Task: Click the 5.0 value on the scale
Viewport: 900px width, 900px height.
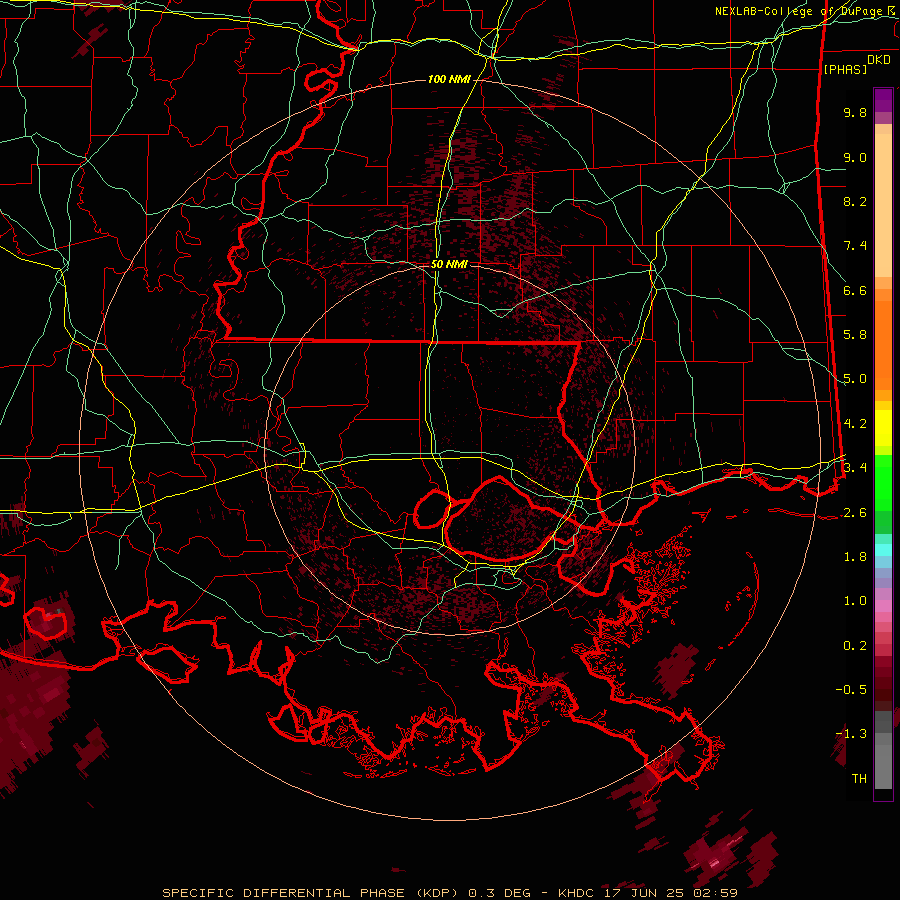Action: pyautogui.click(x=855, y=379)
